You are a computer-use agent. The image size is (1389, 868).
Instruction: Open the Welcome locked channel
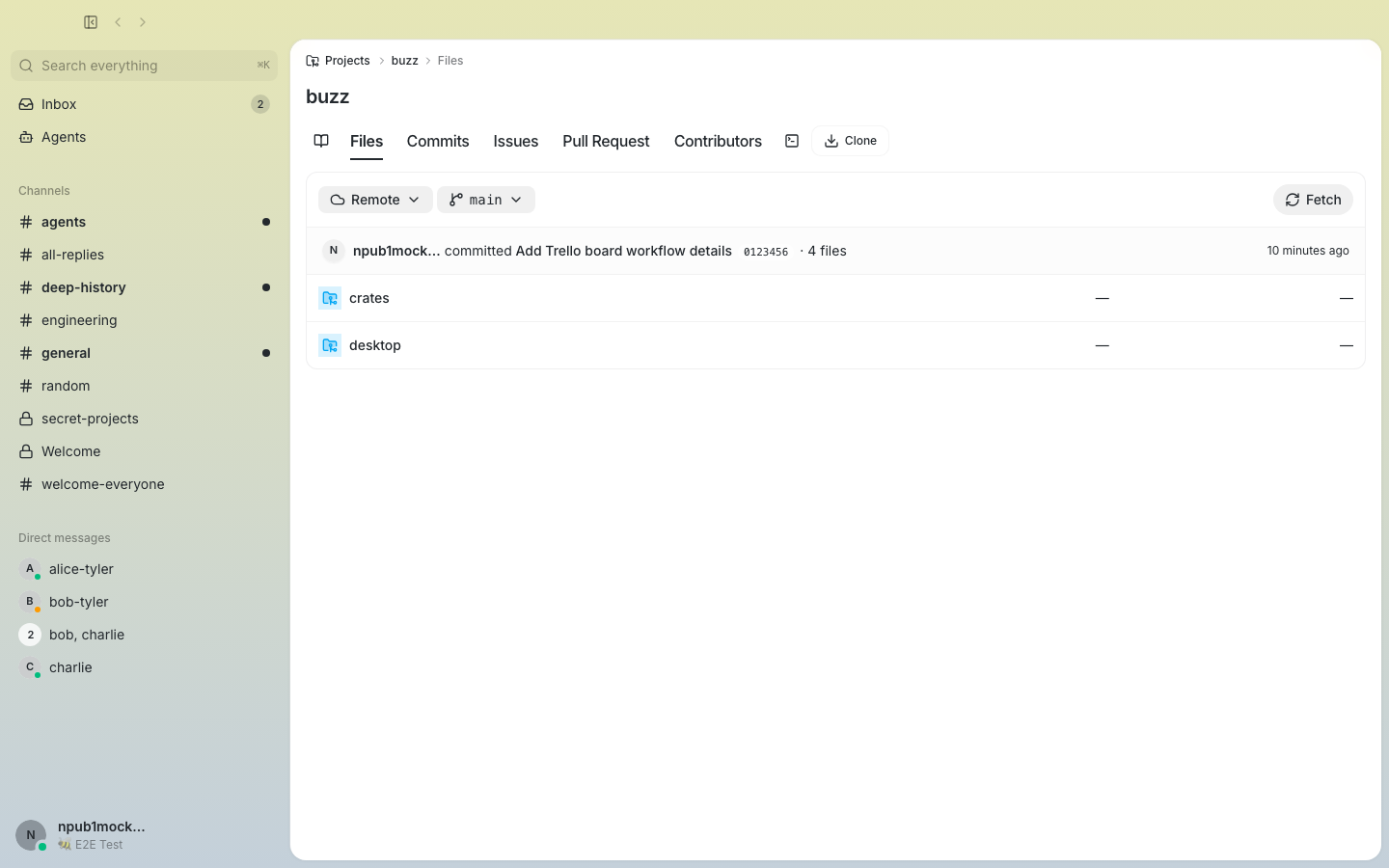(144, 451)
